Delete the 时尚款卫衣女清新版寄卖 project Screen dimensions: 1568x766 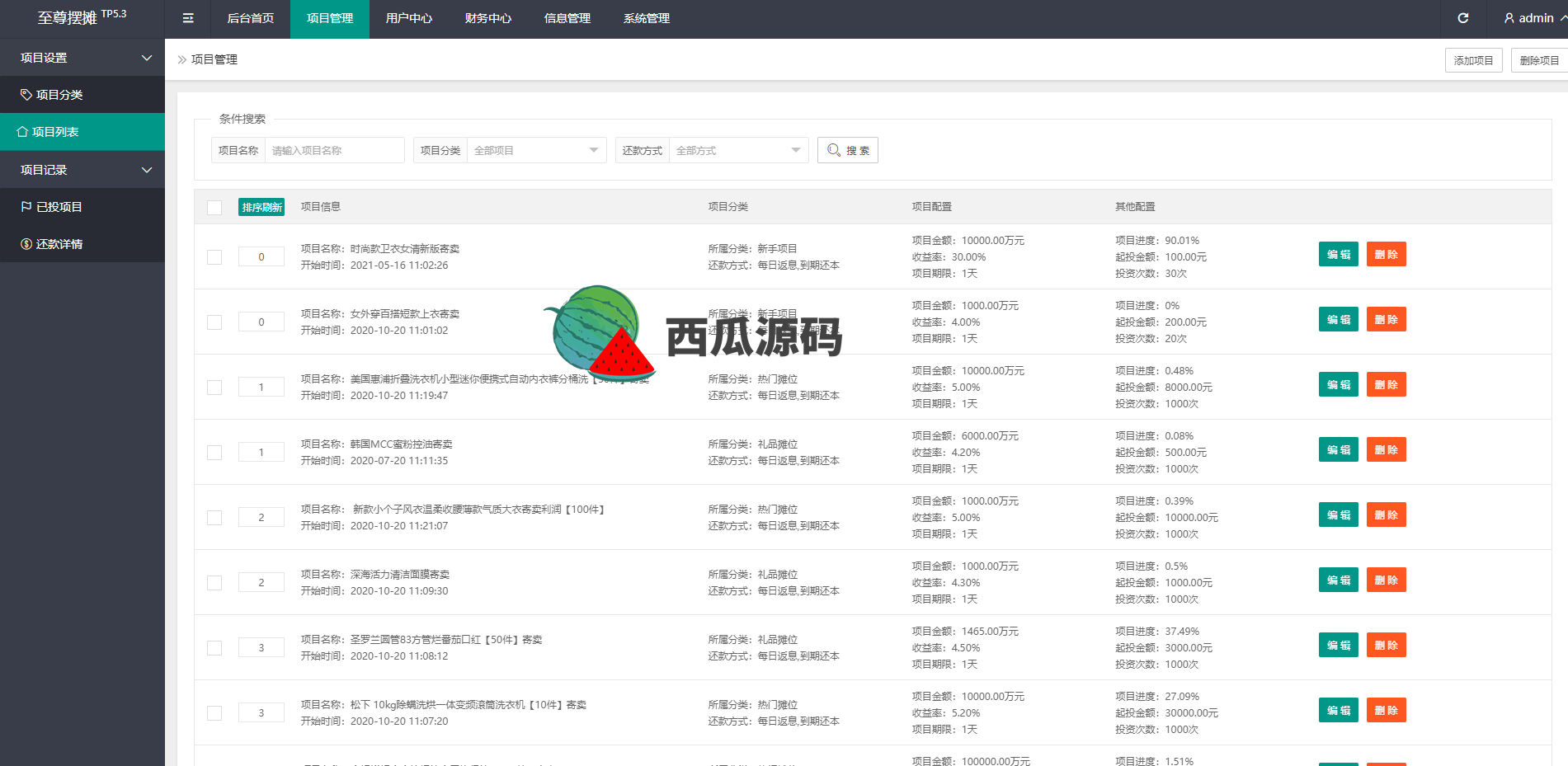(x=1387, y=254)
